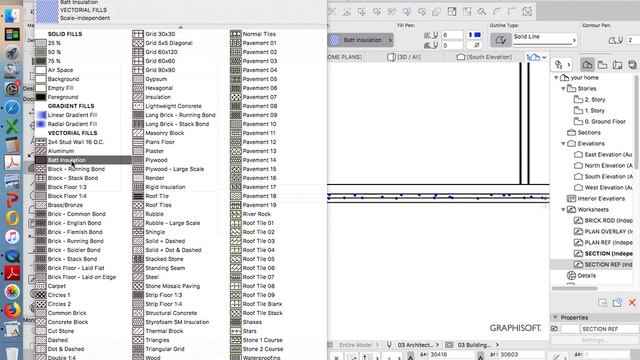640x360 pixels.
Task: Select the Normal Tiles fill
Action: coord(259,34)
